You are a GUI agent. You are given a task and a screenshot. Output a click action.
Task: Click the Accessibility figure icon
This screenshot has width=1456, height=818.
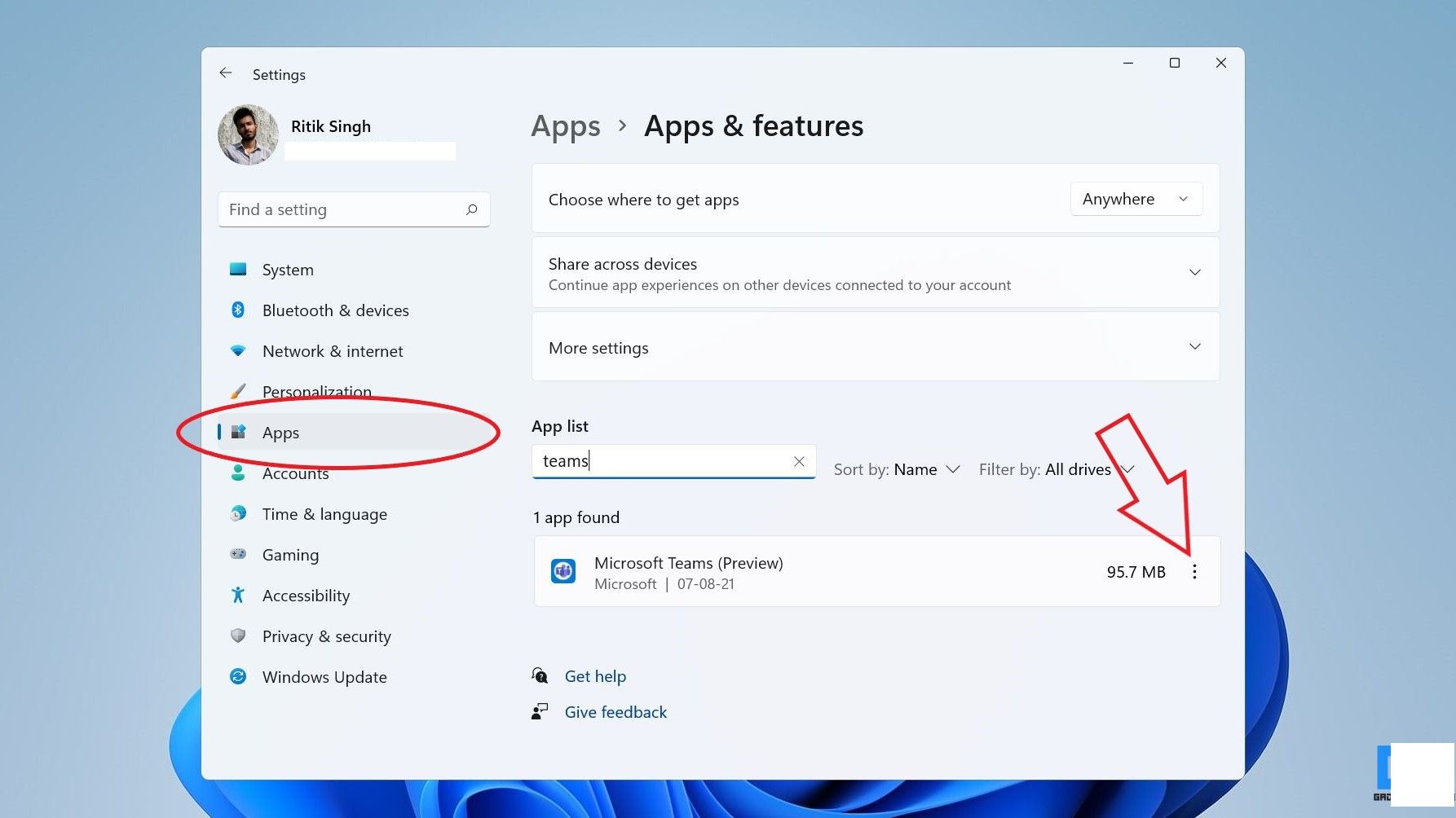click(x=238, y=595)
